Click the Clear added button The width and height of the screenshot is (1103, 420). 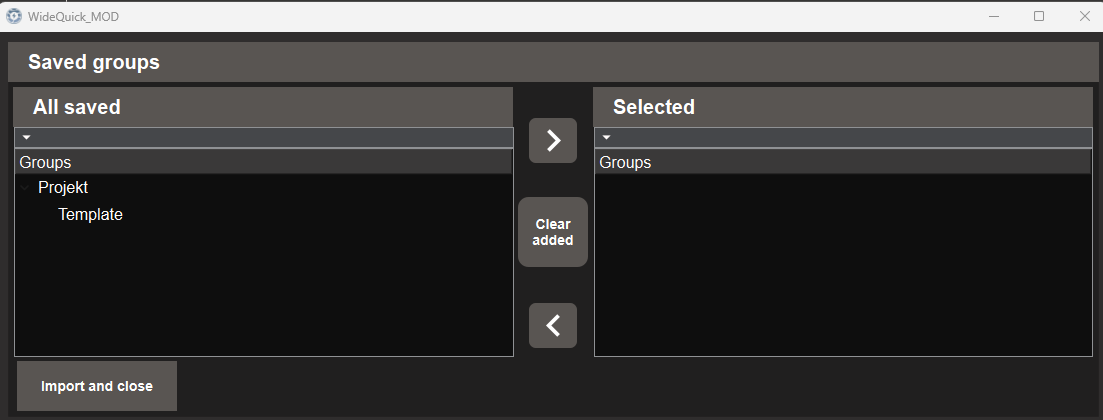pos(553,232)
